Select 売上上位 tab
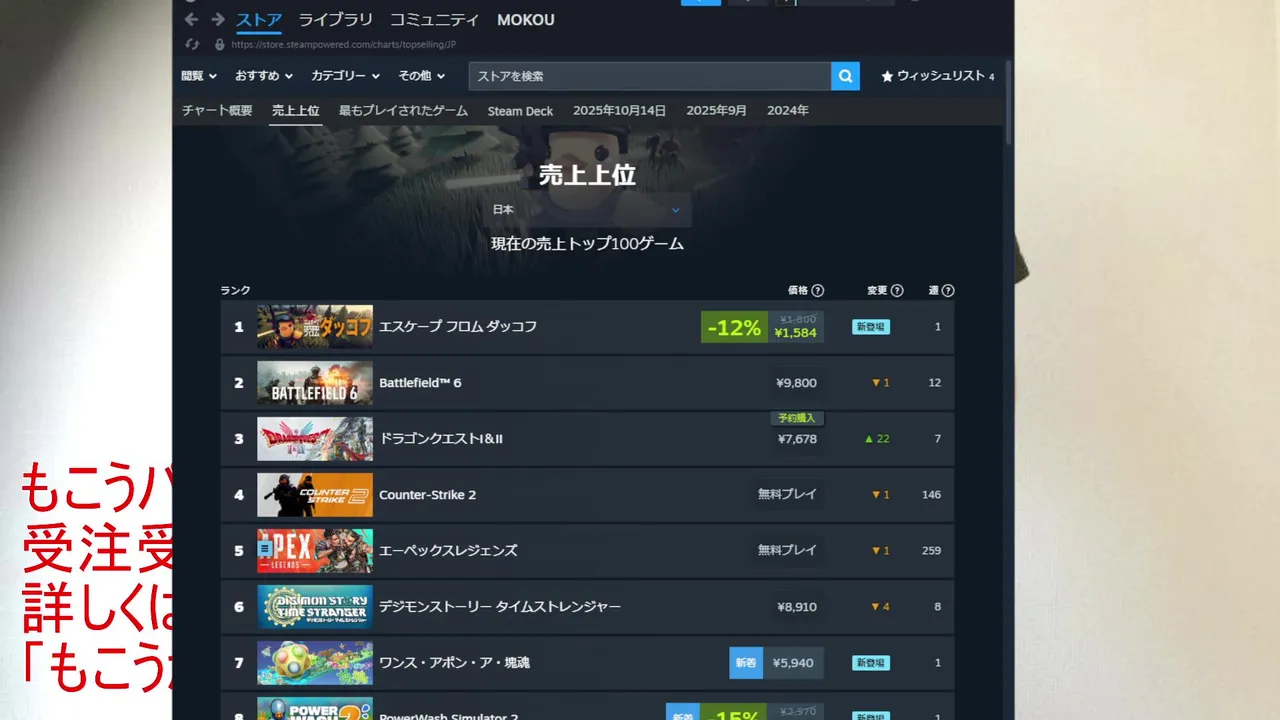The image size is (1280, 720). click(x=296, y=111)
